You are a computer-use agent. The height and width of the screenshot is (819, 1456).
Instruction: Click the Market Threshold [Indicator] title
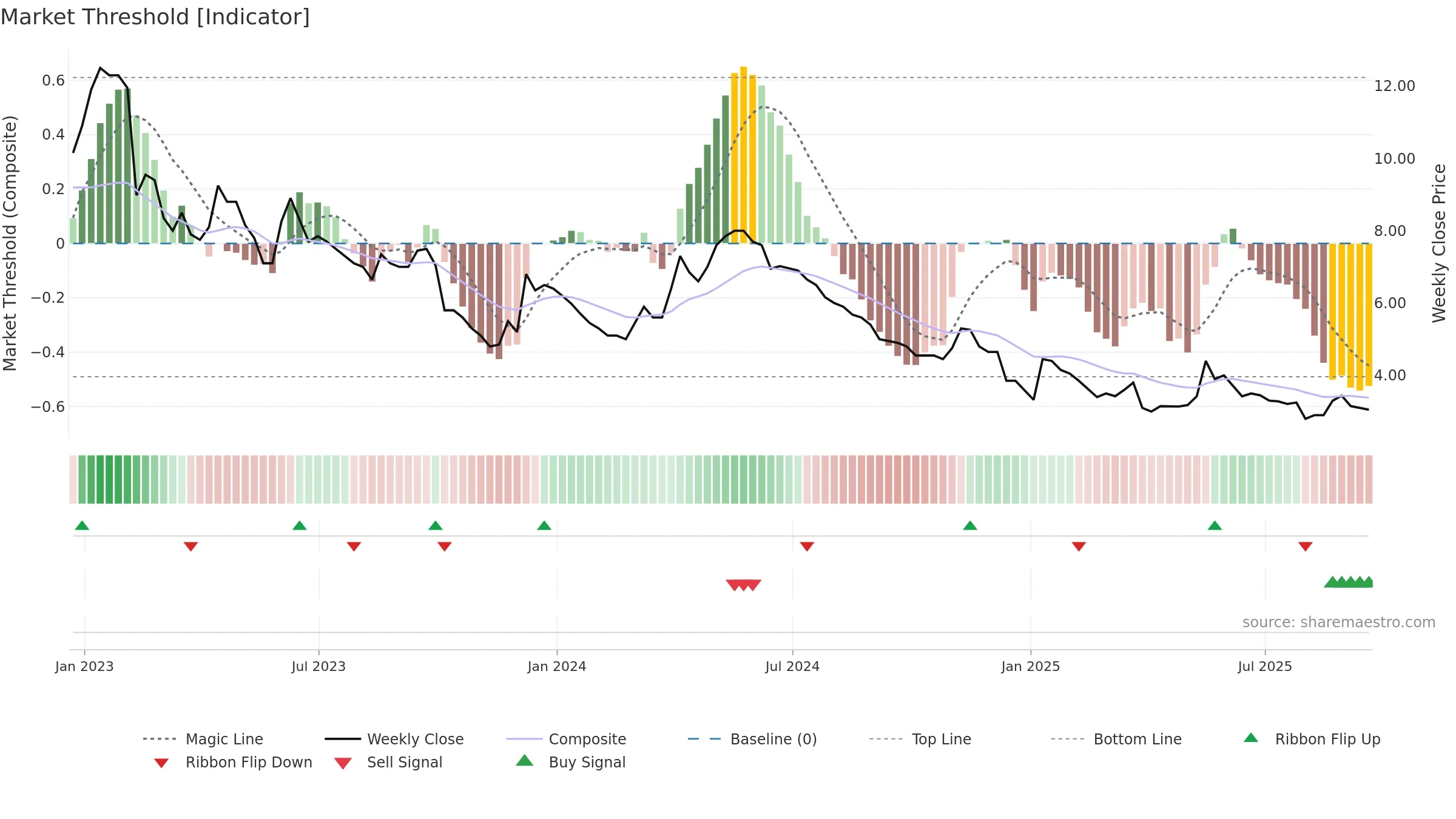coord(155,17)
